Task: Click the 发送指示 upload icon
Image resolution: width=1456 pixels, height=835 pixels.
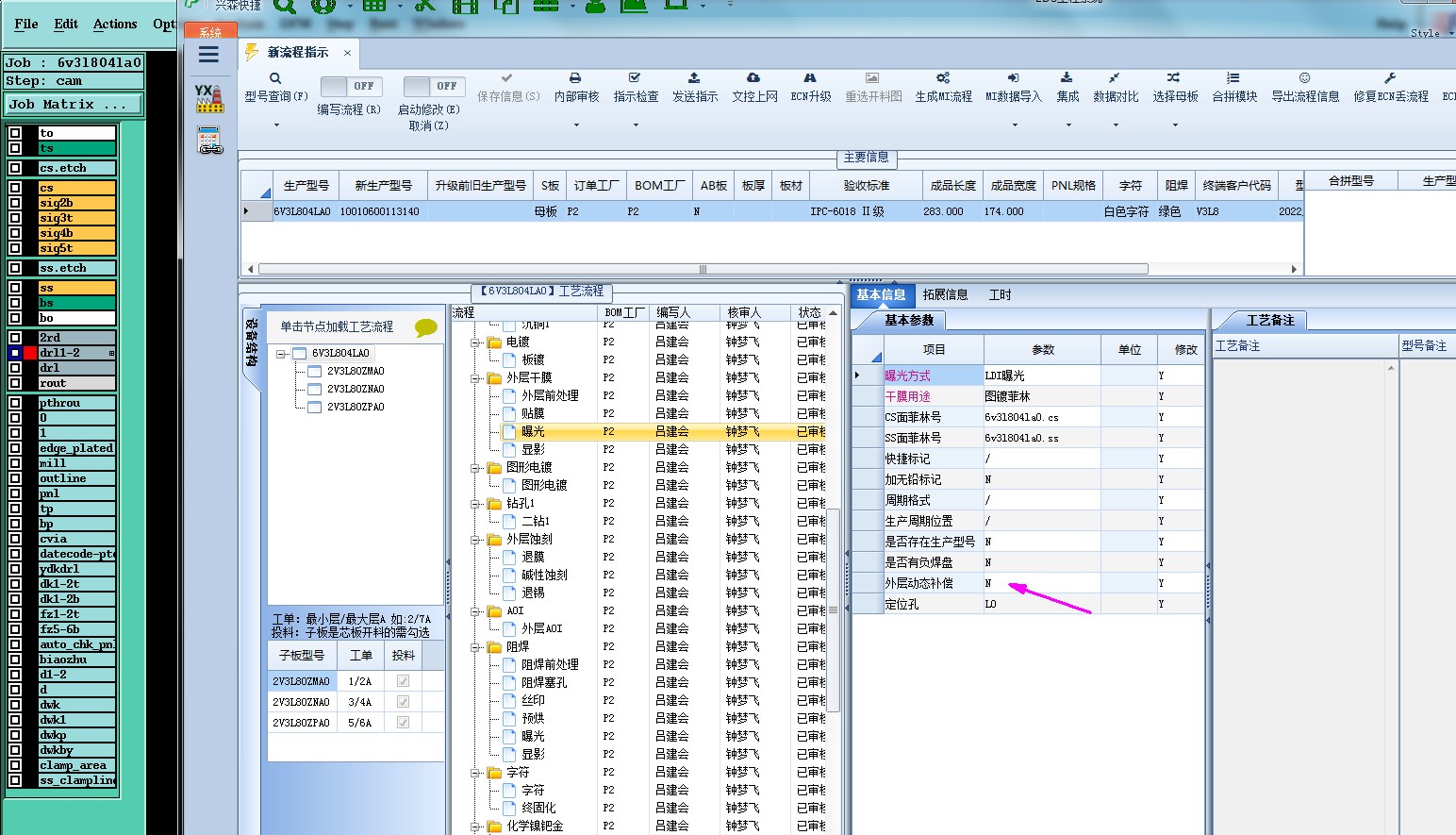Action: [x=694, y=78]
